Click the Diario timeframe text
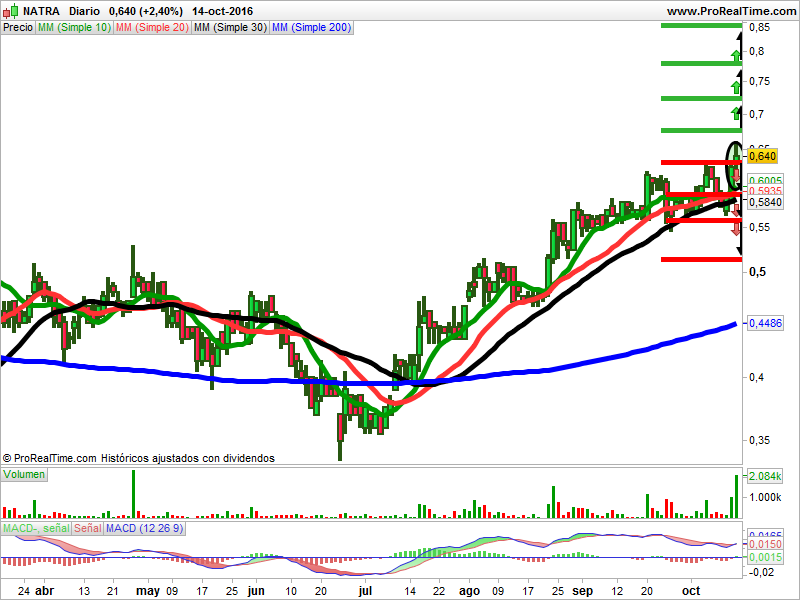The height and width of the screenshot is (600, 800). pyautogui.click(x=84, y=11)
